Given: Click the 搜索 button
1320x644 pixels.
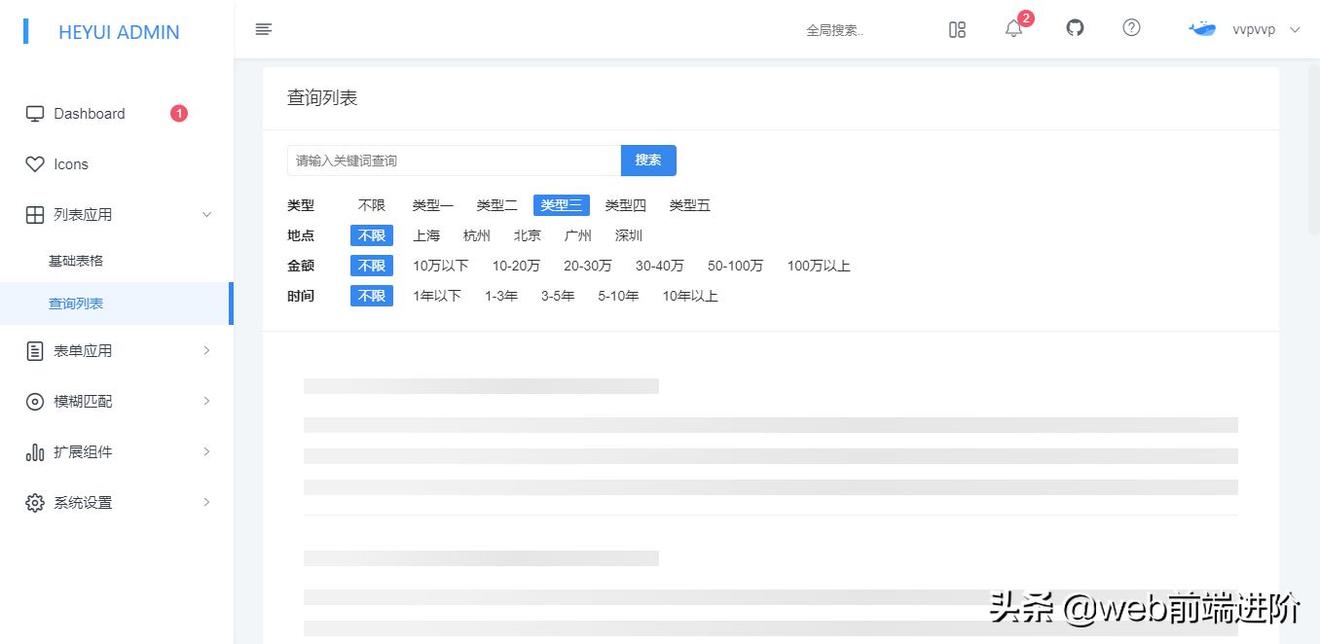Looking at the screenshot, I should (648, 160).
